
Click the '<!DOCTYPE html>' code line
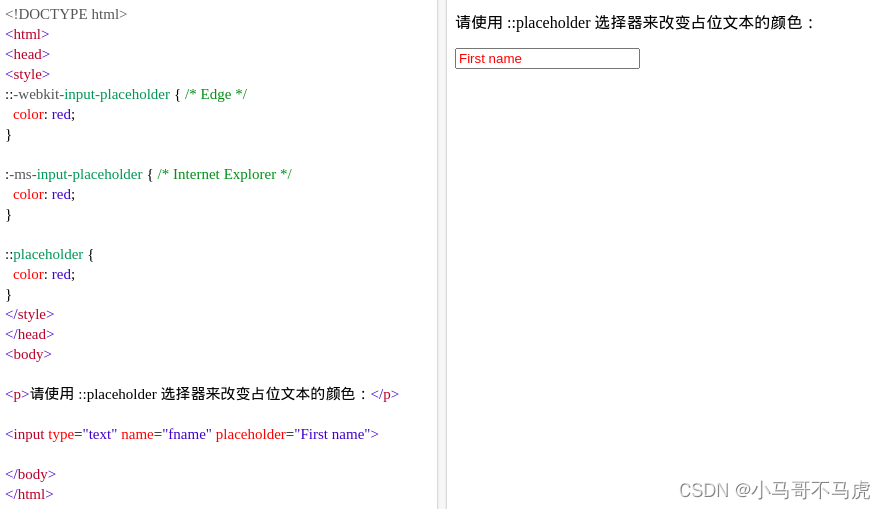coord(66,14)
